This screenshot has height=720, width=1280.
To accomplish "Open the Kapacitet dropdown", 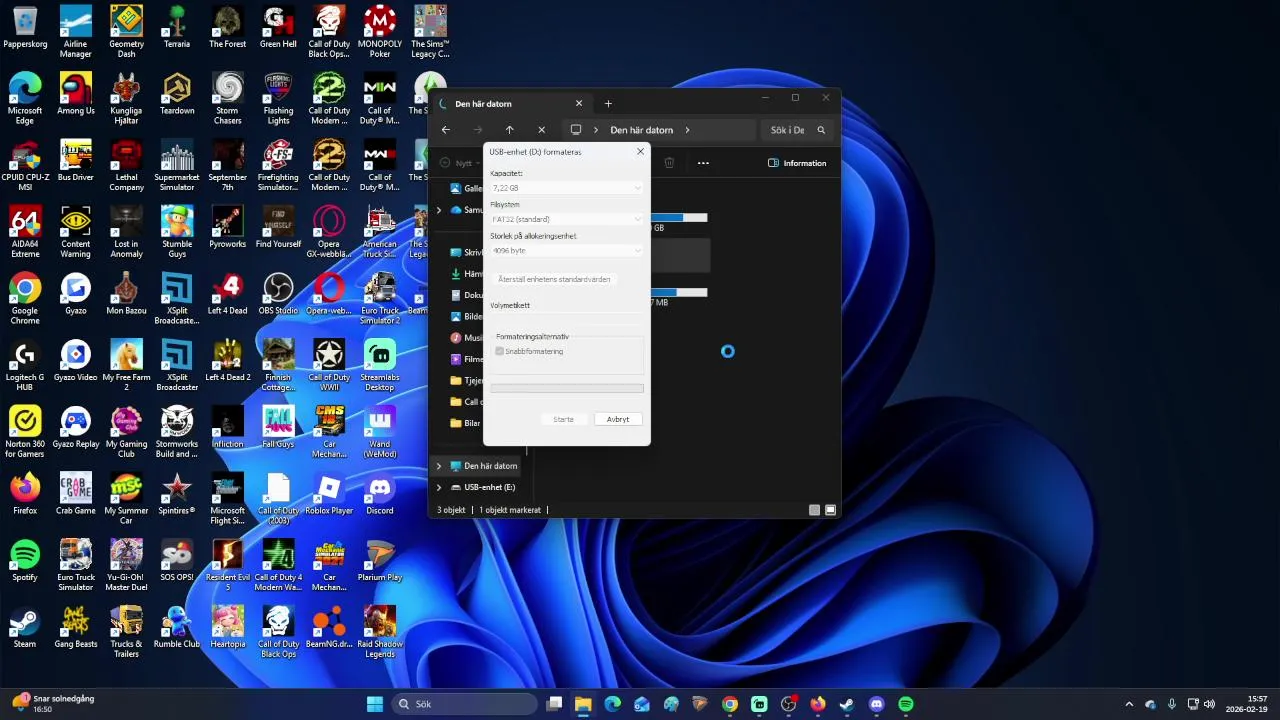I will coord(567,188).
